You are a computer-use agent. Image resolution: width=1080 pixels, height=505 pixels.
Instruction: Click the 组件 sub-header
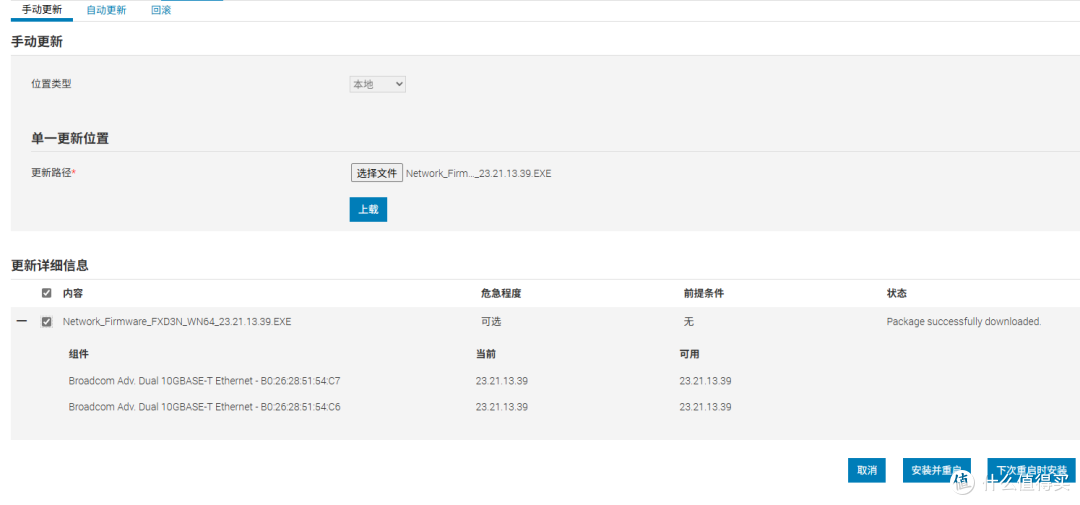coord(79,354)
